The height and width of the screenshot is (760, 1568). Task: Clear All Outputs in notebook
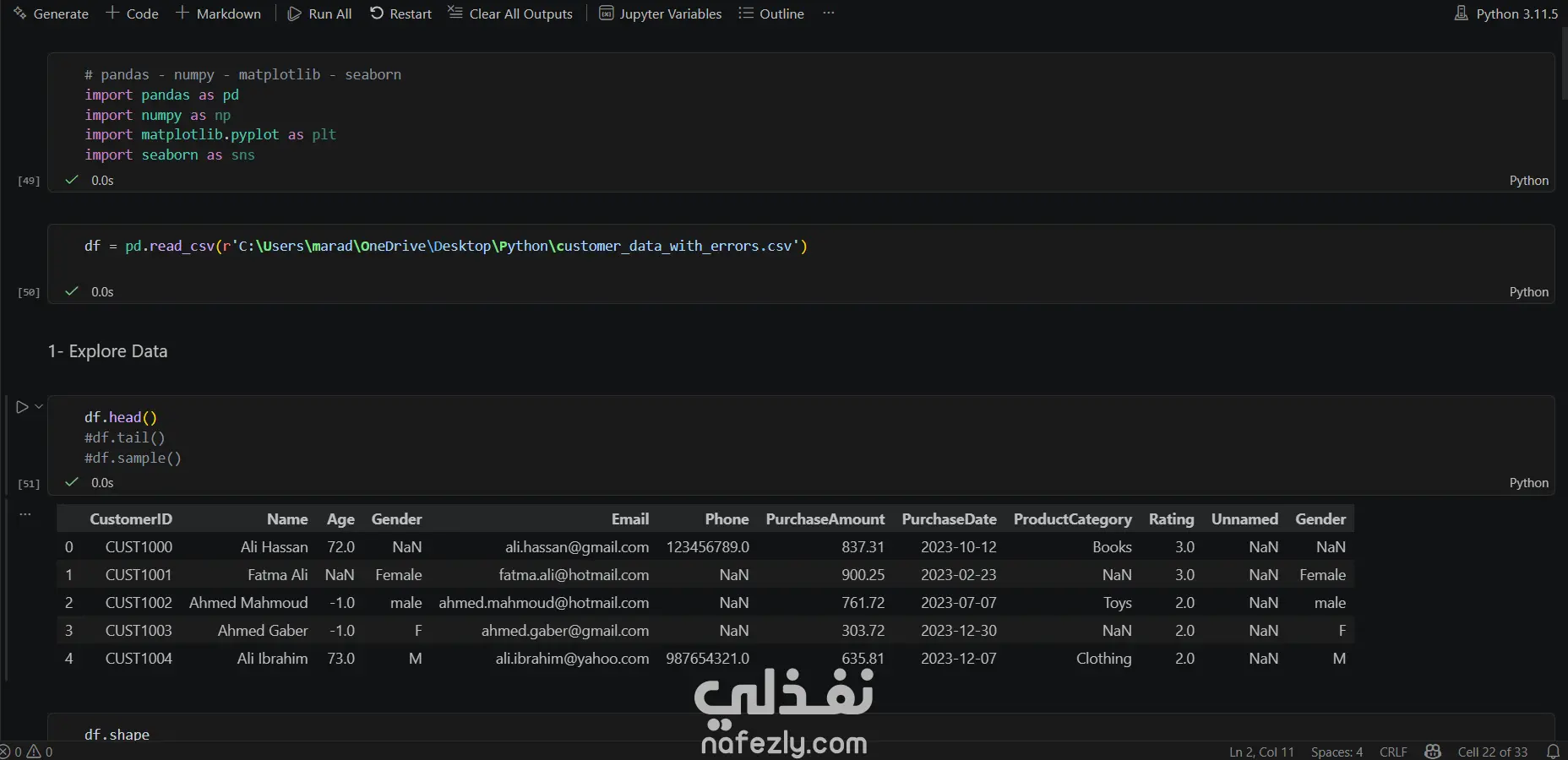510,14
